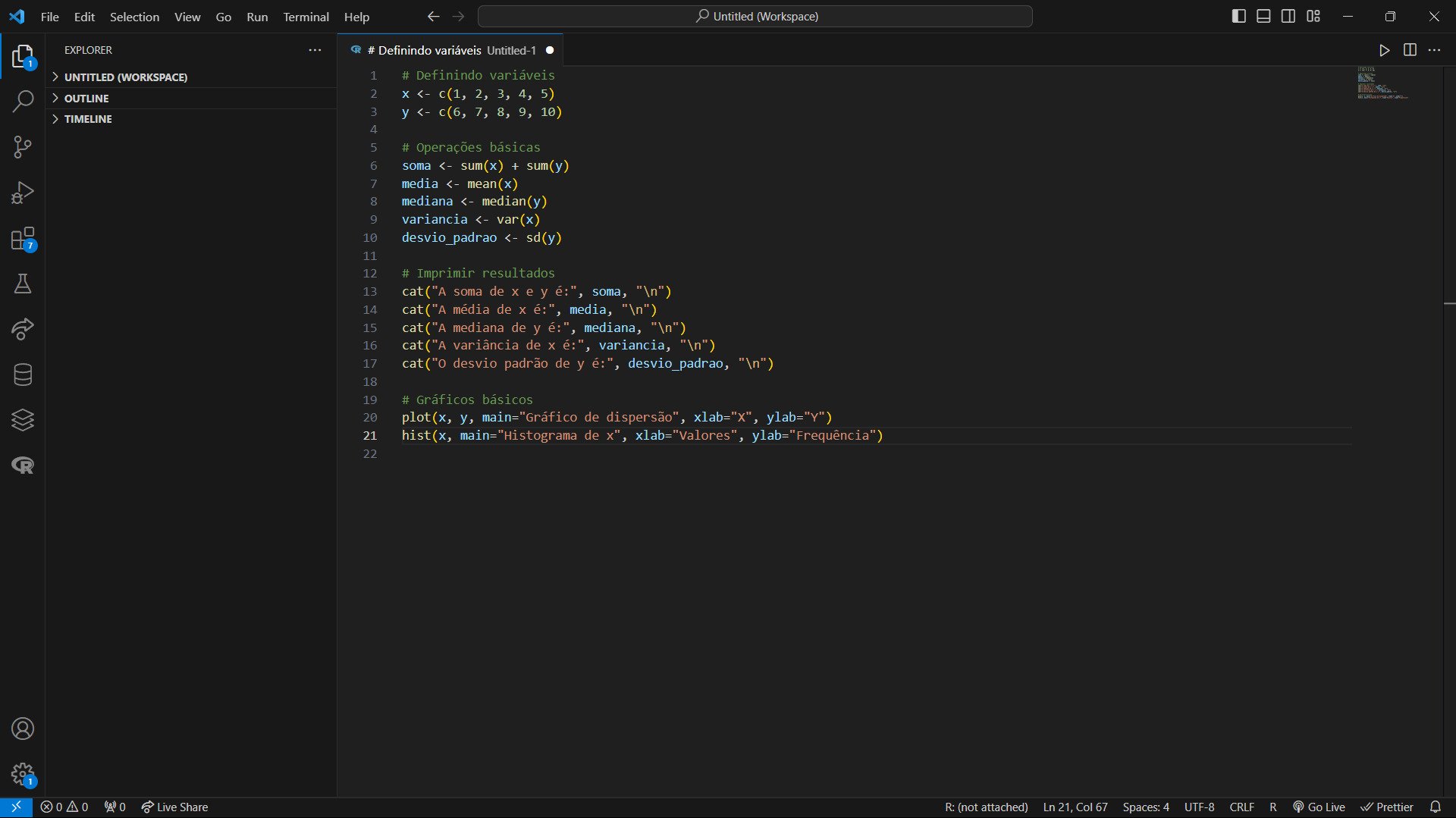
Task: Open the Terminal menu
Action: pos(306,17)
